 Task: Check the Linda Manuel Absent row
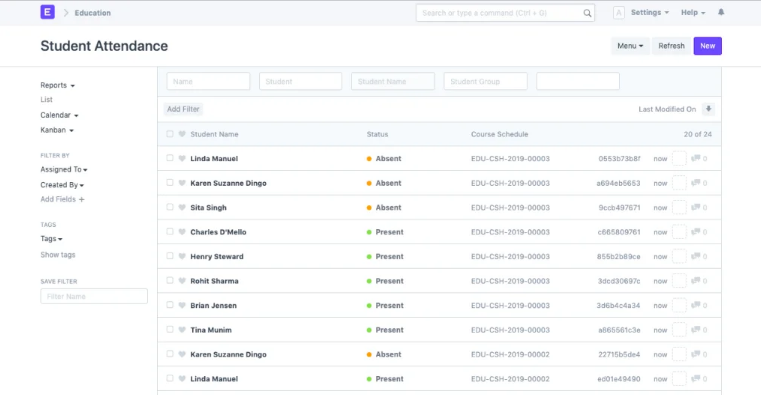pos(169,158)
